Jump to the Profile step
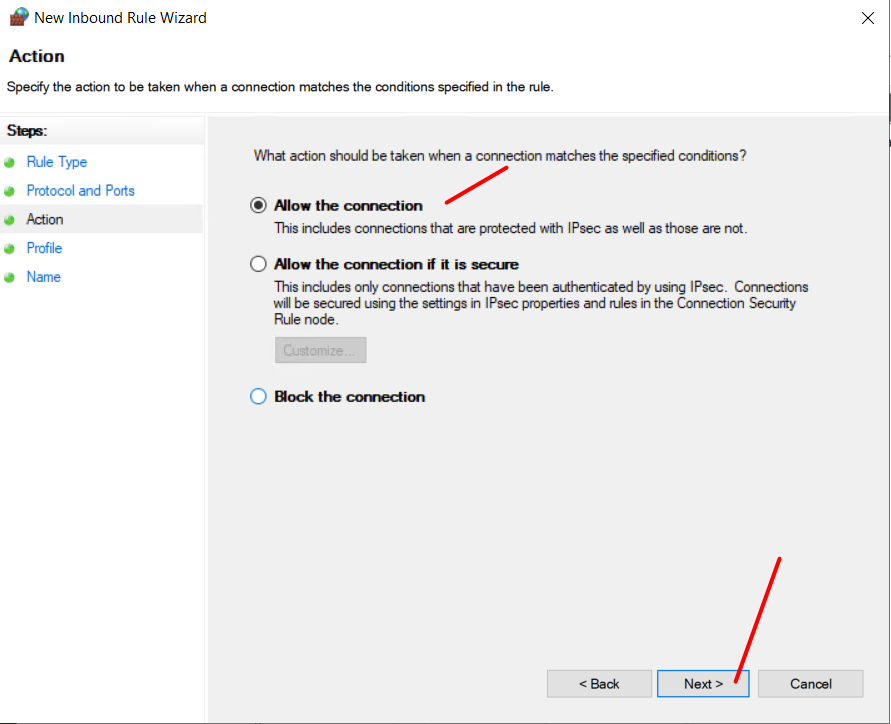 click(44, 248)
